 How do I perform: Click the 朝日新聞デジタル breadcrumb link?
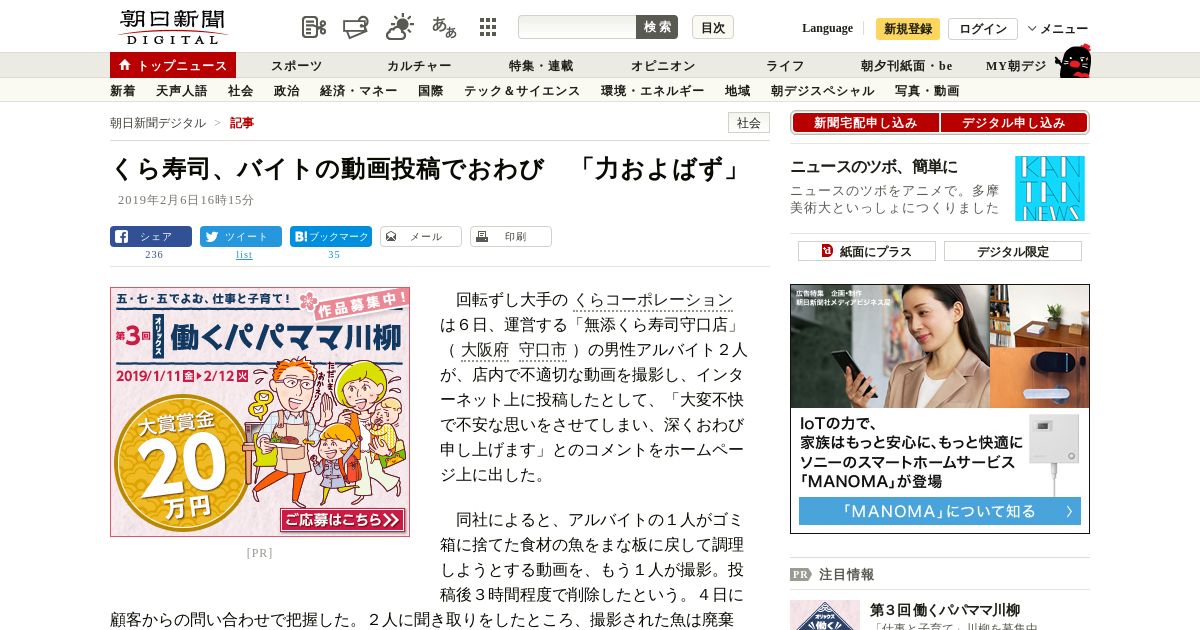(158, 123)
